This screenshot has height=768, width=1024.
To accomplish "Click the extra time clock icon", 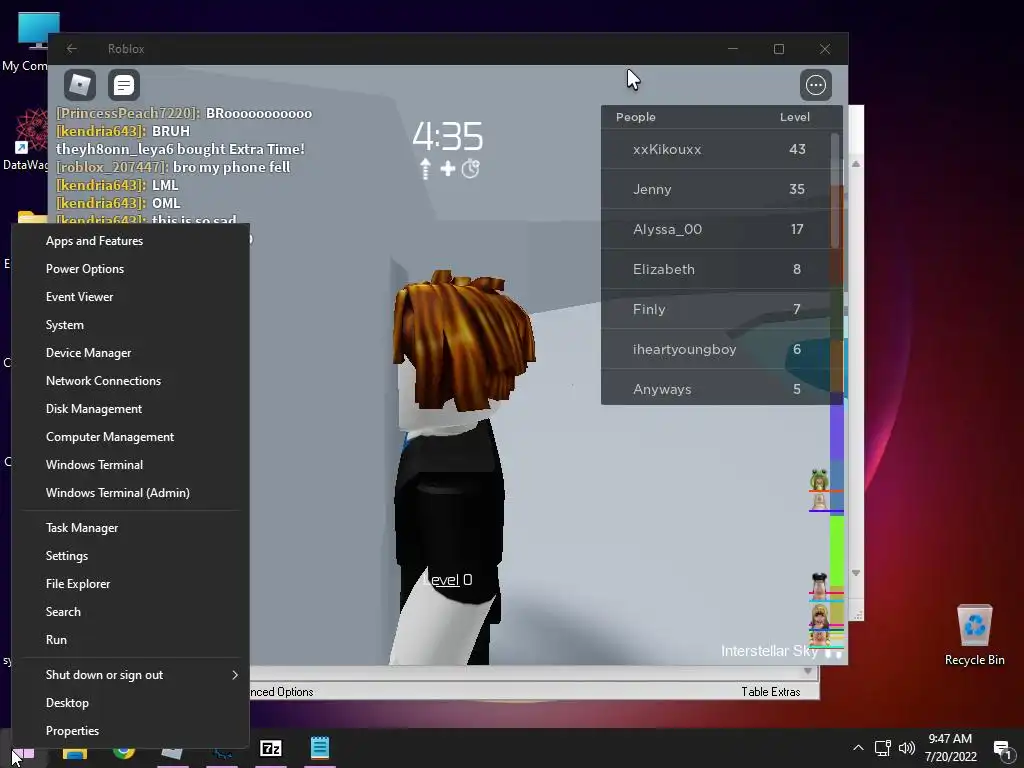I will point(470,168).
